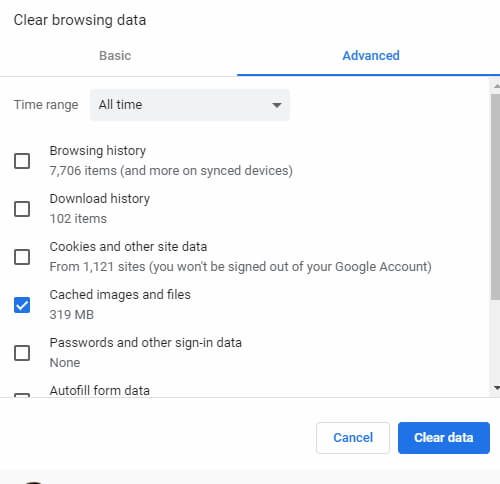
Task: Toggle the partially visible Autofill form data checkbox
Action: point(22,395)
